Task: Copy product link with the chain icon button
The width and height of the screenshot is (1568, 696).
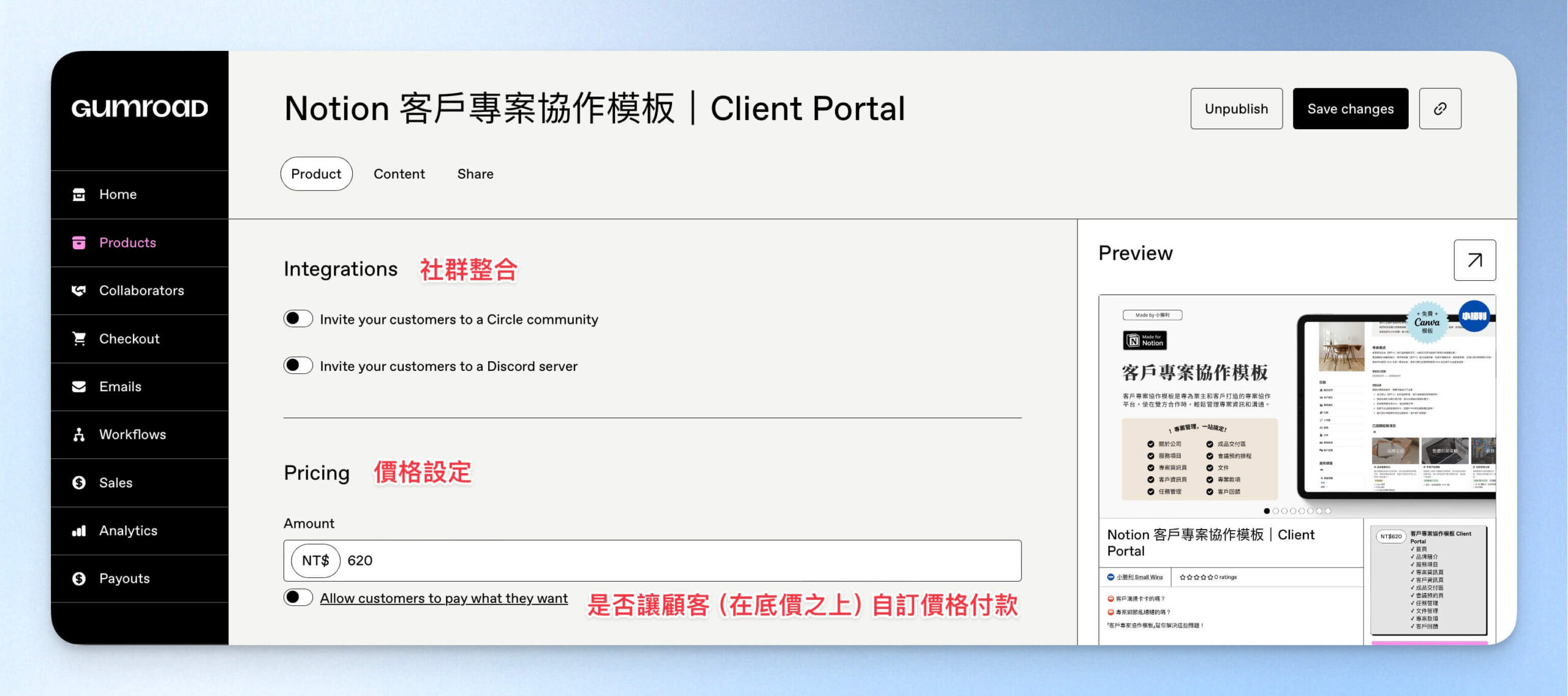Action: tap(1440, 109)
